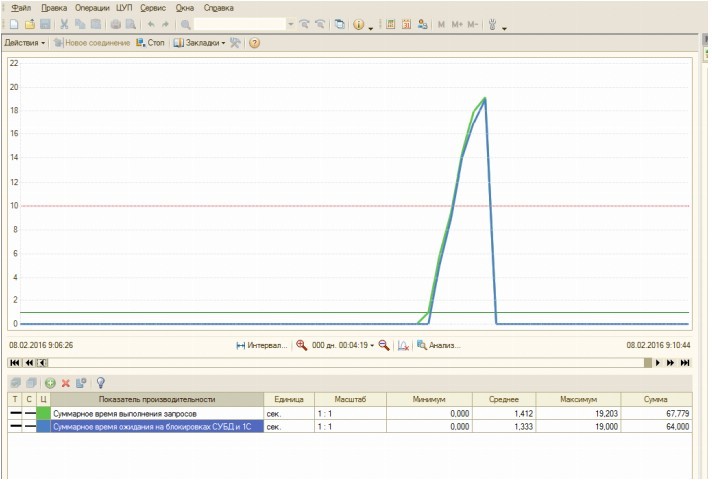This screenshot has height=484, width=712.
Task: Open the Правка menu
Action: (54, 8)
